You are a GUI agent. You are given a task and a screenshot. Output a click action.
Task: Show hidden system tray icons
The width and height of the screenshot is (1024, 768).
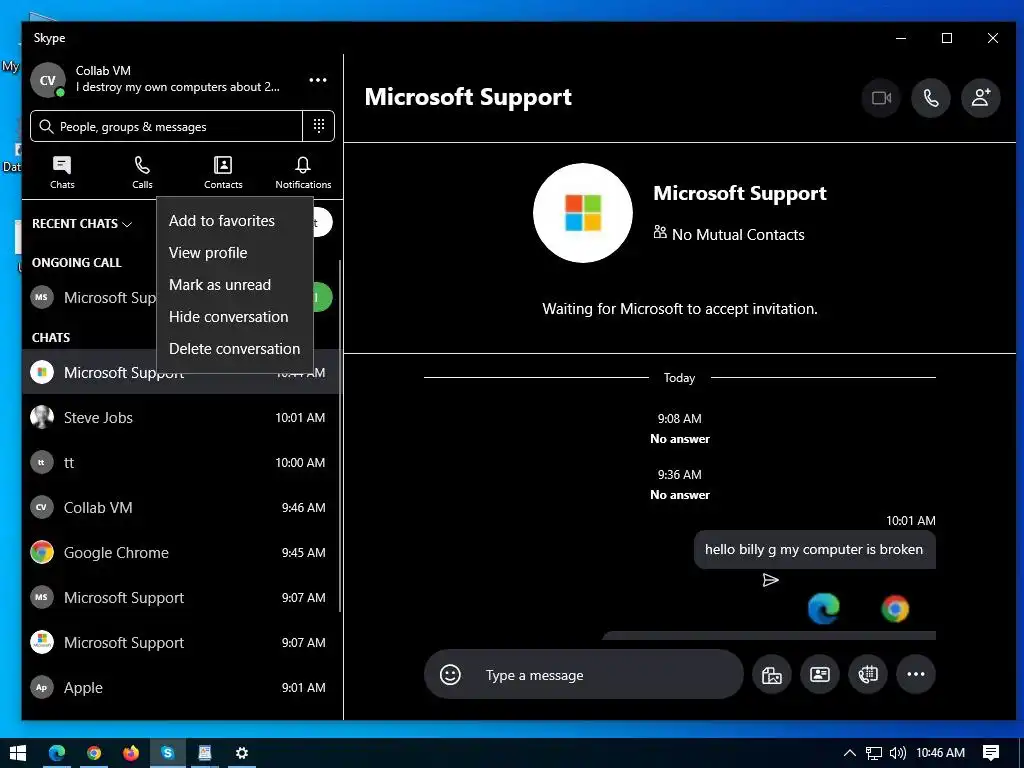coord(850,753)
